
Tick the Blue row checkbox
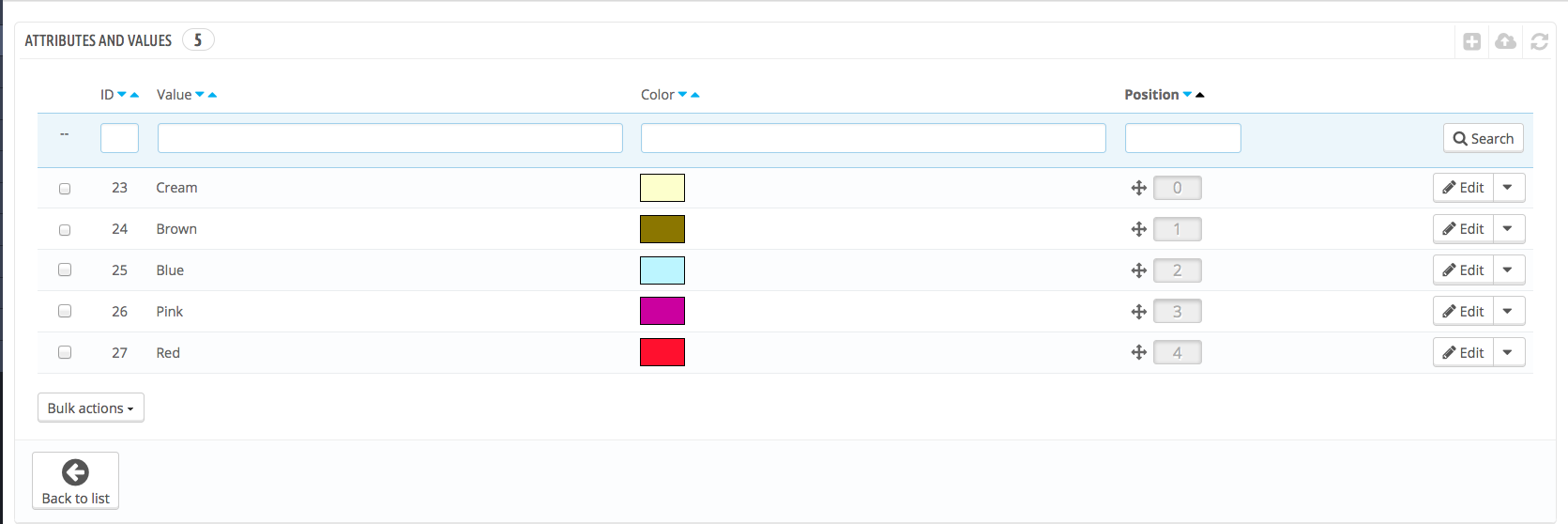coord(65,270)
